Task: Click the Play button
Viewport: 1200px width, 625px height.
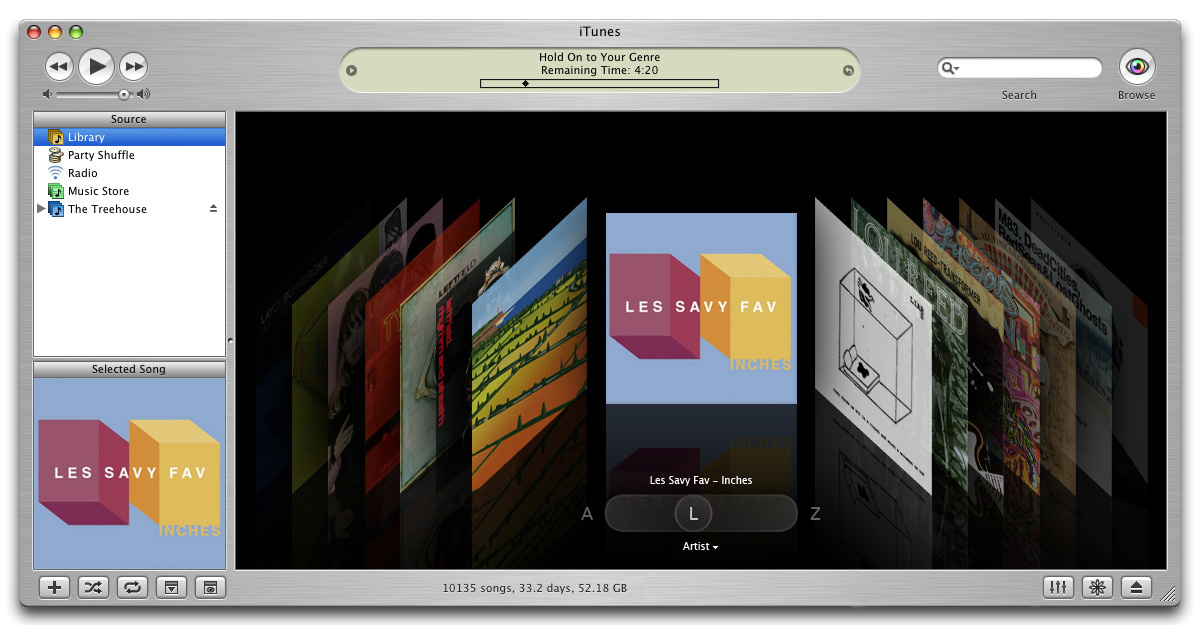Action: pyautogui.click(x=96, y=67)
